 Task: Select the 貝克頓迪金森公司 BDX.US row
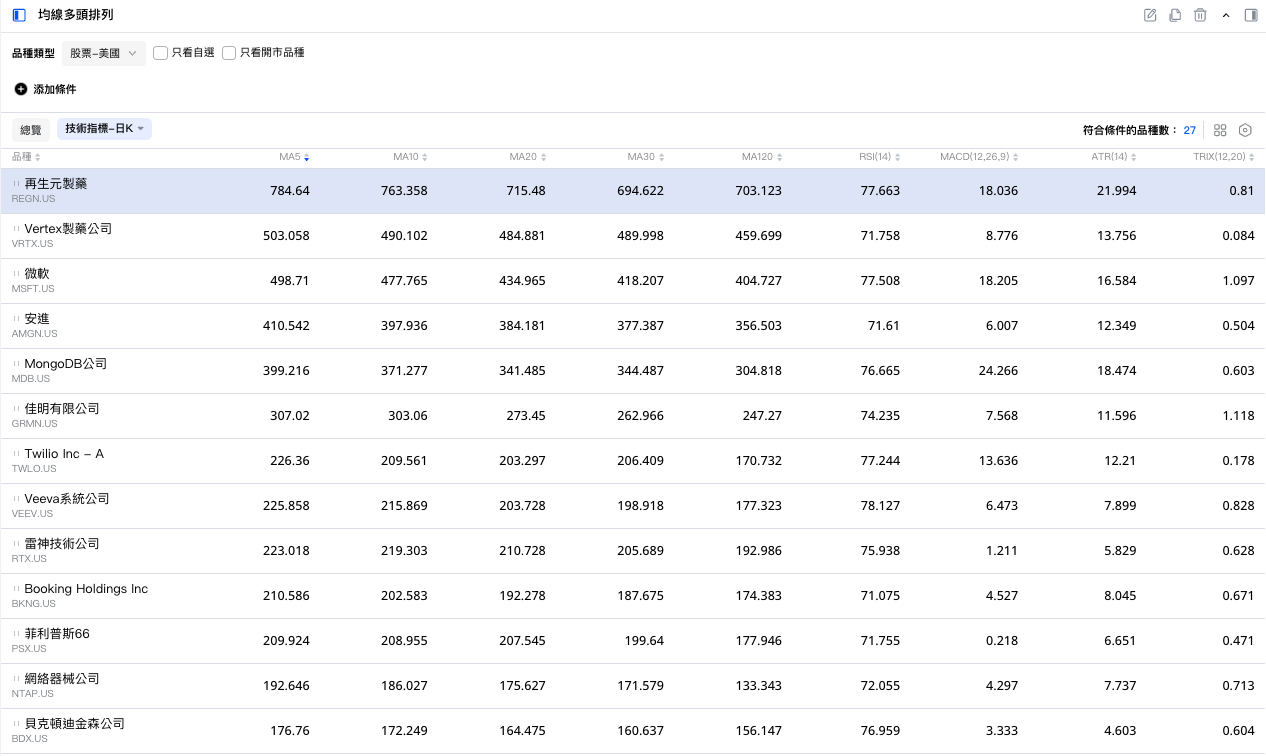point(633,731)
